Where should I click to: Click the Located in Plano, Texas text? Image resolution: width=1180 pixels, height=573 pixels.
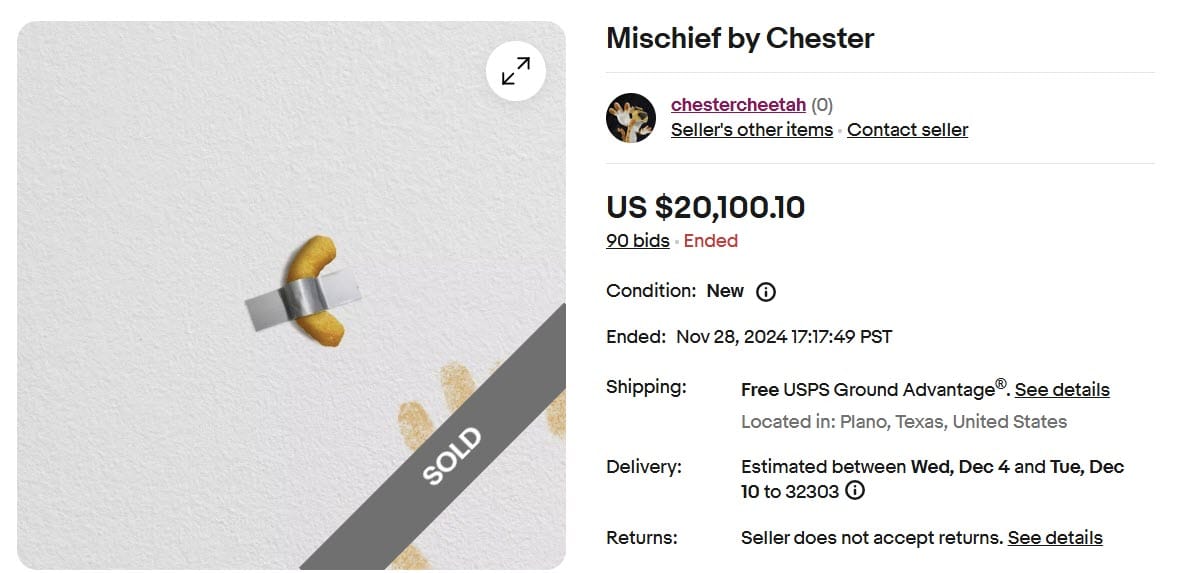click(x=903, y=422)
